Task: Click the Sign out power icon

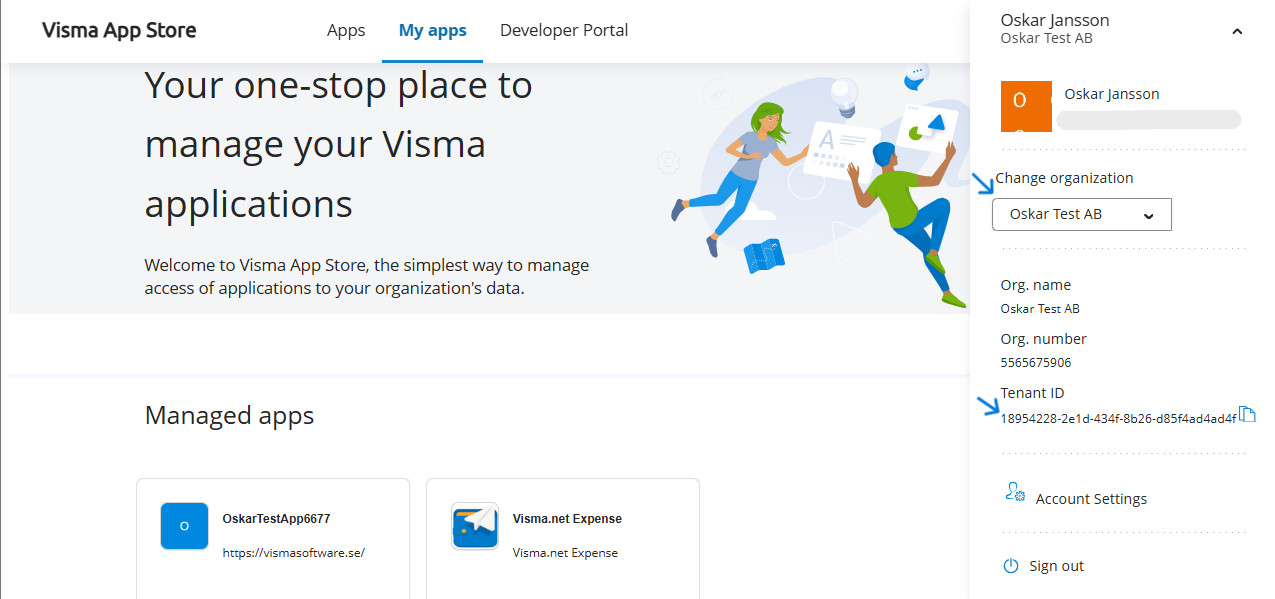Action: pyautogui.click(x=1011, y=566)
